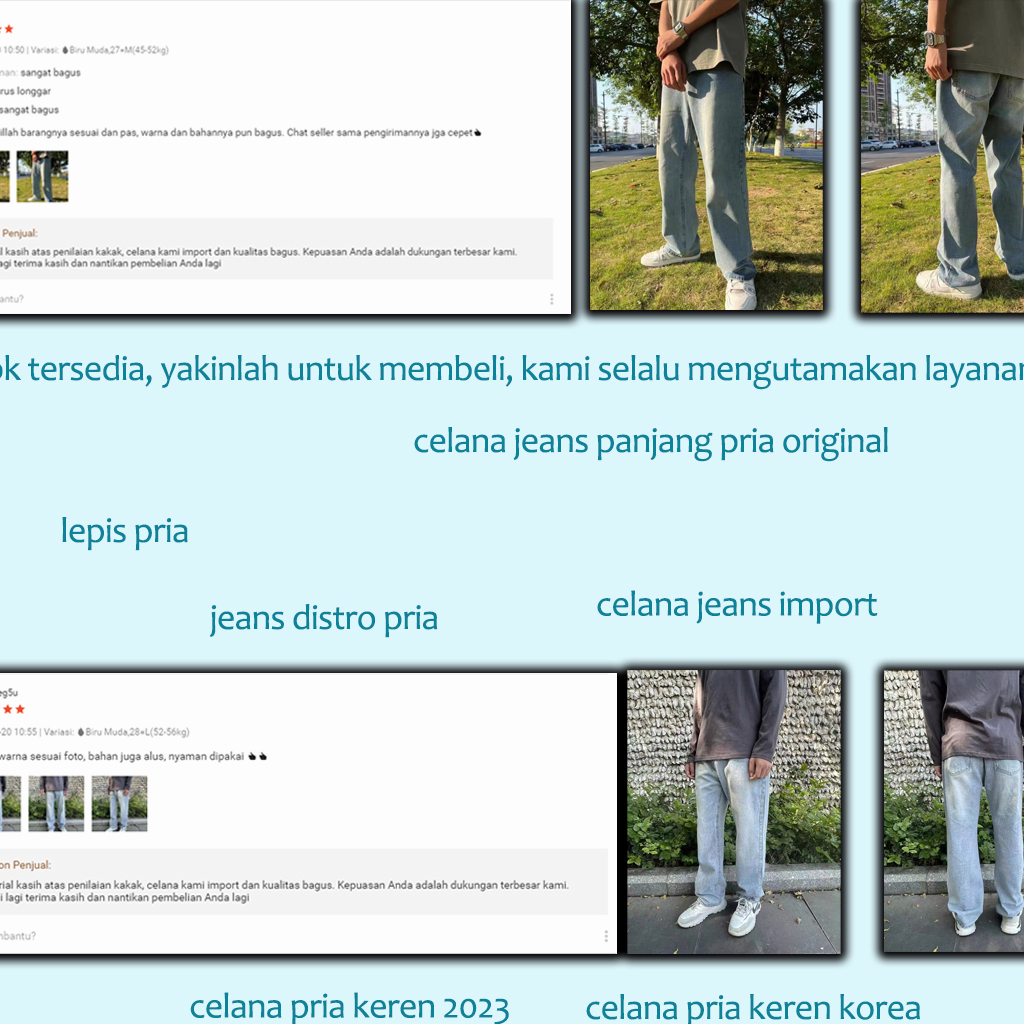Click 'celana pria keren 2023' text

pos(349,1006)
